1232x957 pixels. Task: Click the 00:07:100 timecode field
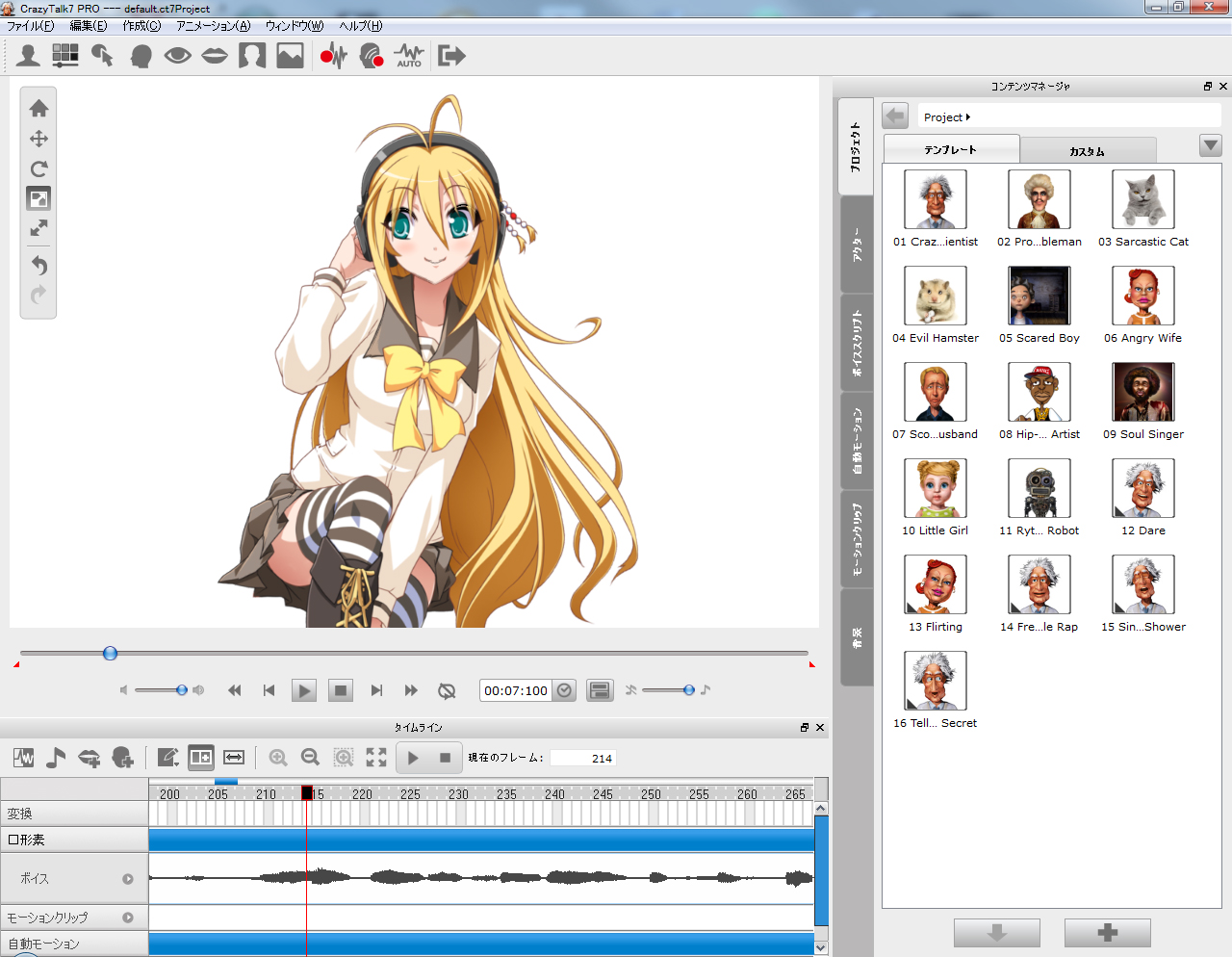click(516, 690)
